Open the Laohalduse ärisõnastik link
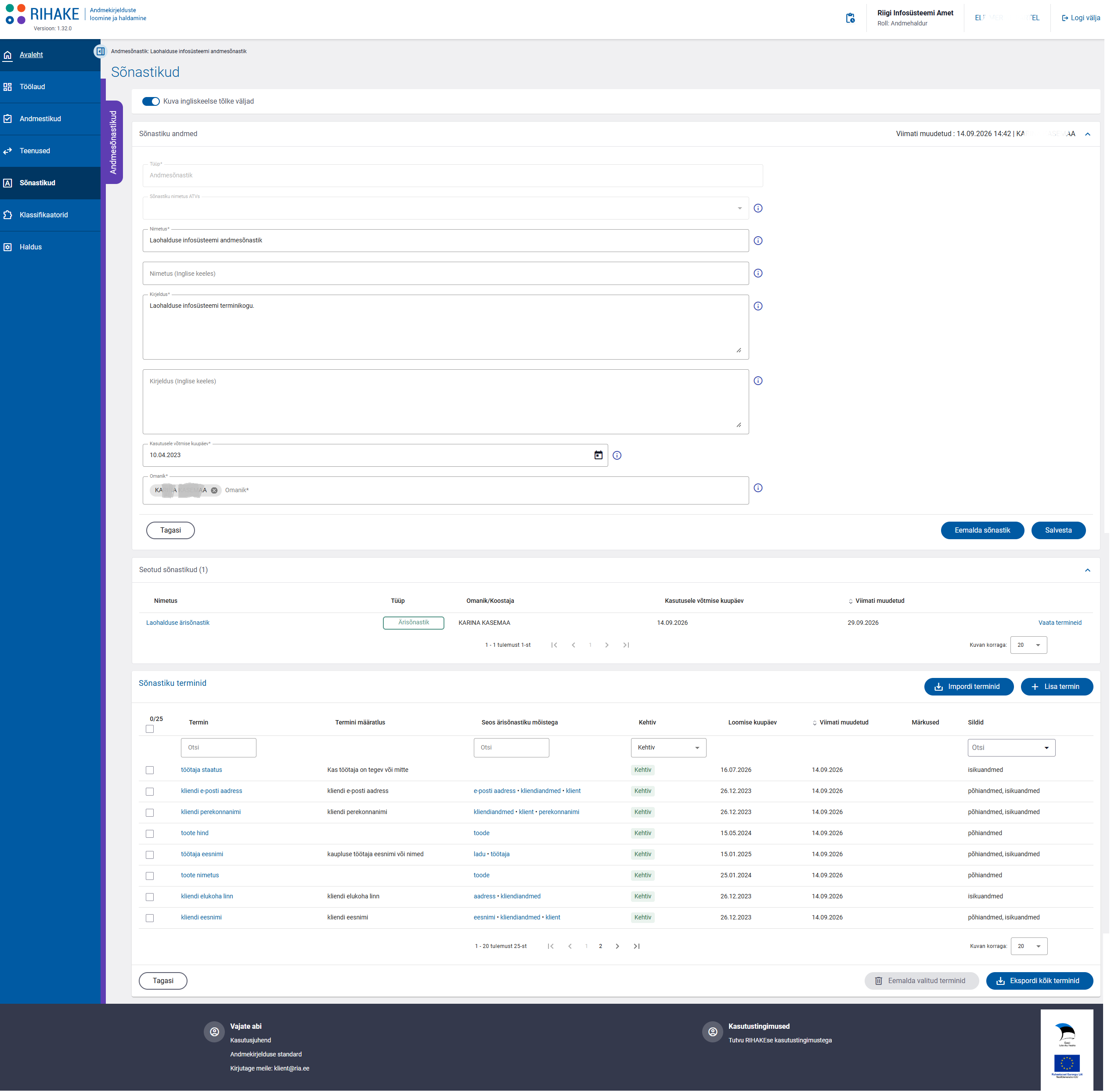The height and width of the screenshot is (1092, 1111). tap(178, 623)
